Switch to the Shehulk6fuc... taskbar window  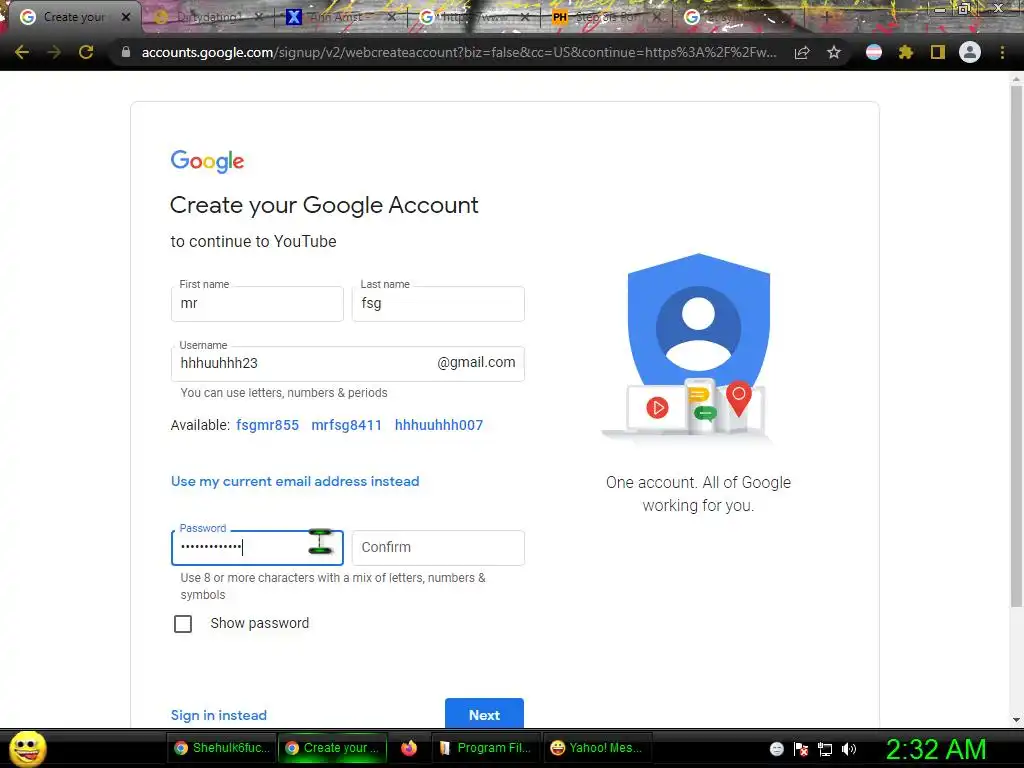click(222, 748)
